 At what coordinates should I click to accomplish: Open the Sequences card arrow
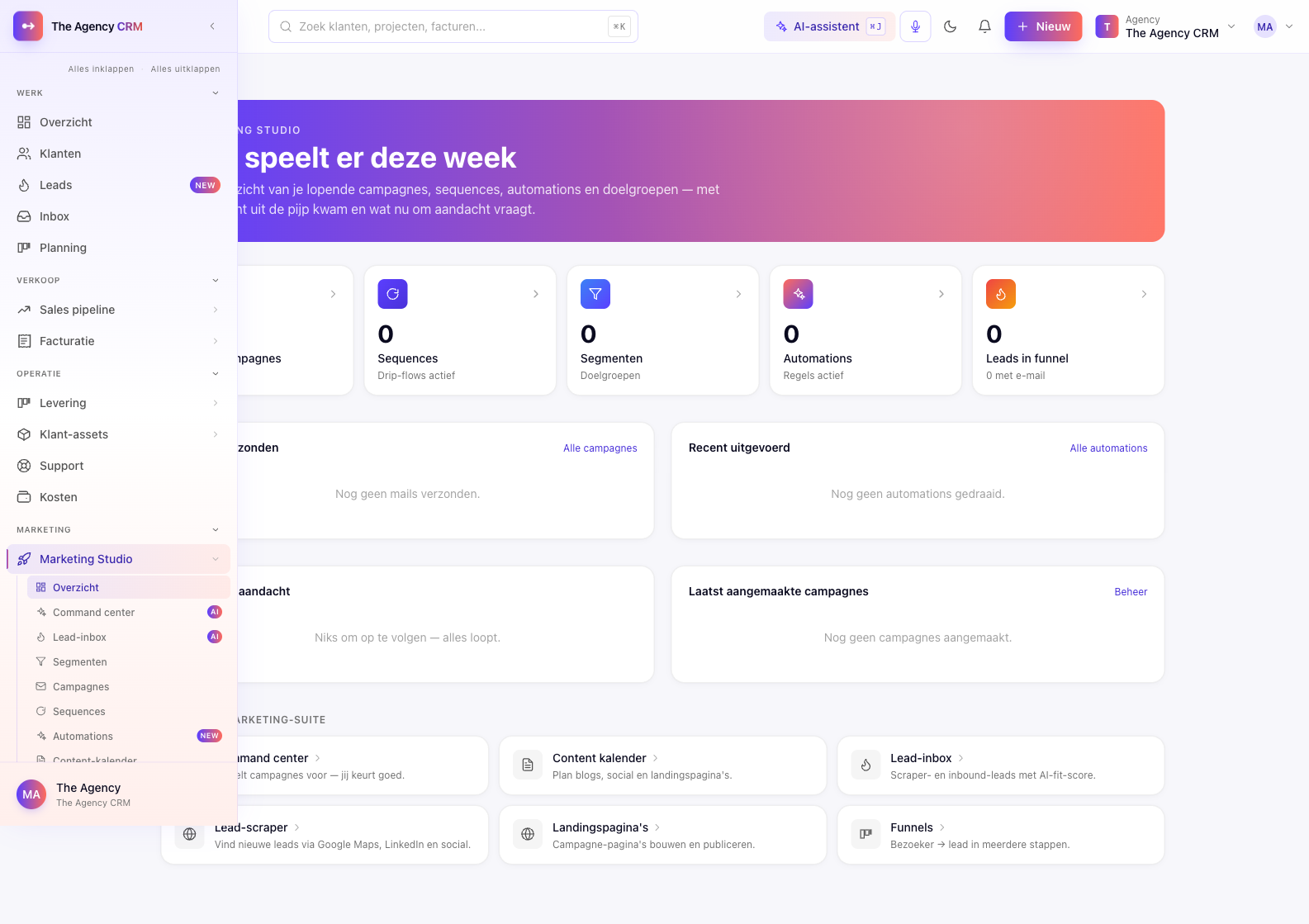(535, 294)
